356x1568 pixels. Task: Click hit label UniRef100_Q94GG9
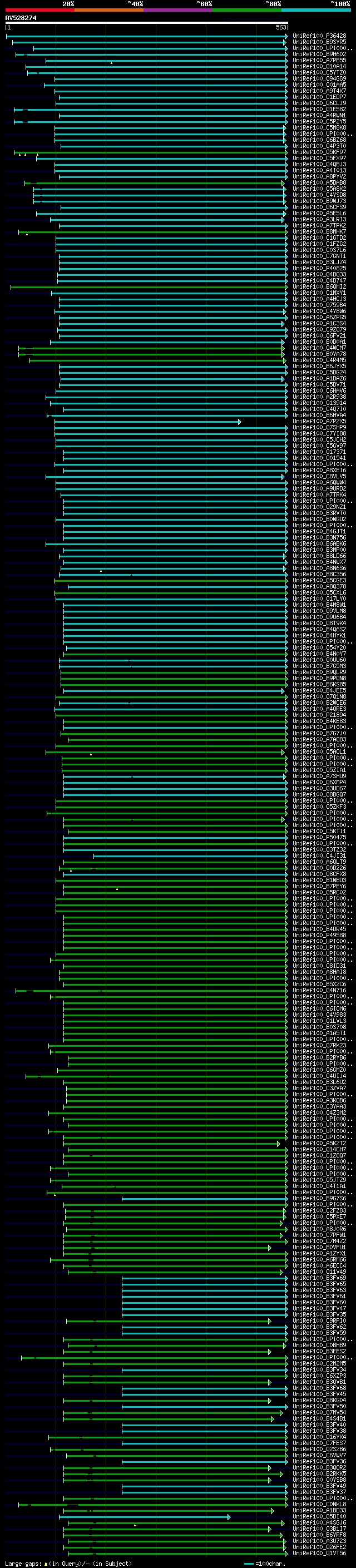tap(319, 78)
